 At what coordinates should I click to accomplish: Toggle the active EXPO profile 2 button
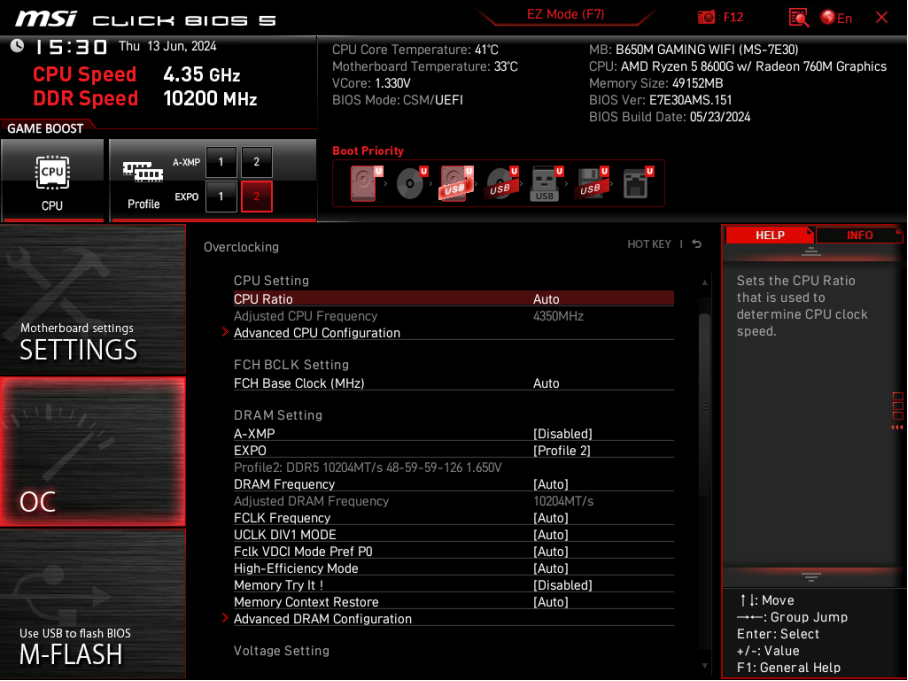click(257, 196)
